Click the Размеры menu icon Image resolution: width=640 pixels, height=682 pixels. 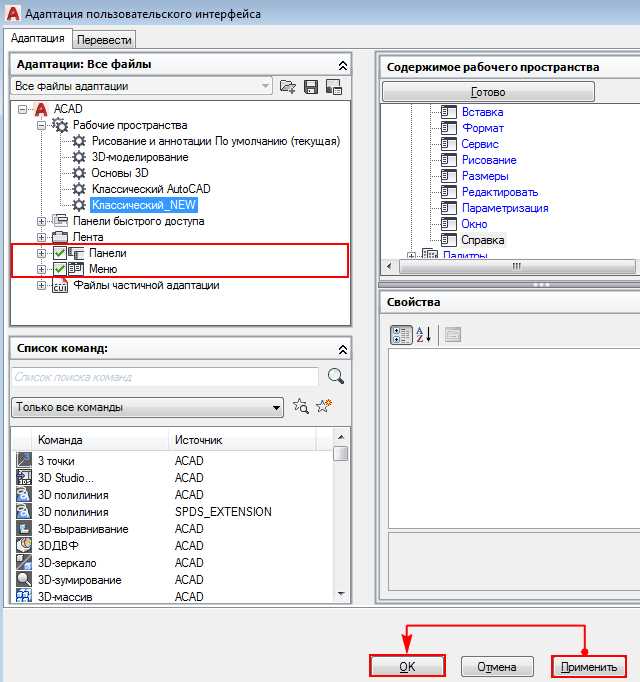[x=449, y=176]
